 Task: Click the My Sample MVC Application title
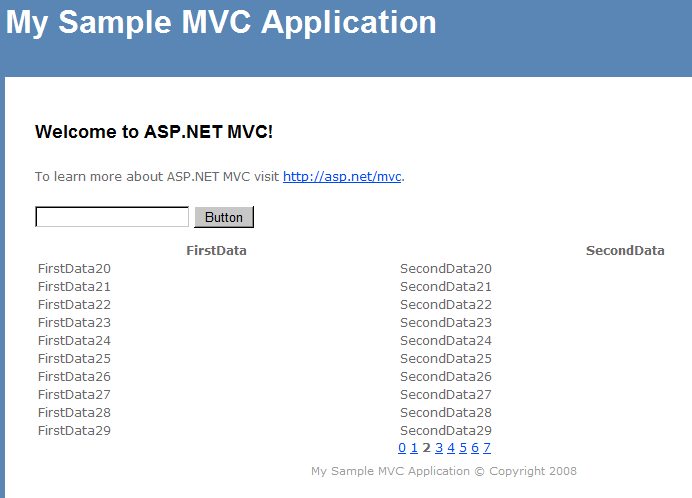point(221,22)
